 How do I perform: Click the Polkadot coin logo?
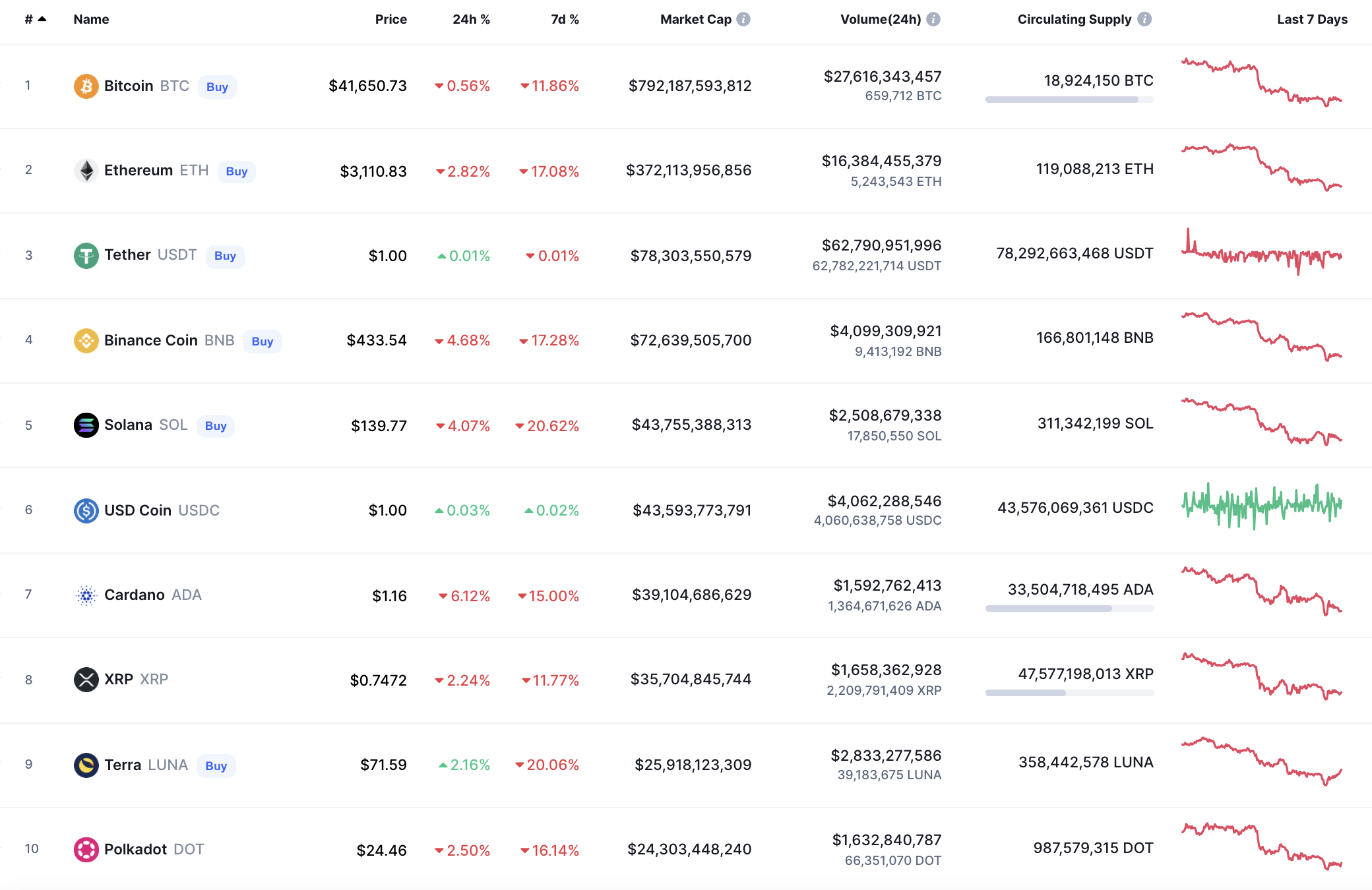[86, 850]
